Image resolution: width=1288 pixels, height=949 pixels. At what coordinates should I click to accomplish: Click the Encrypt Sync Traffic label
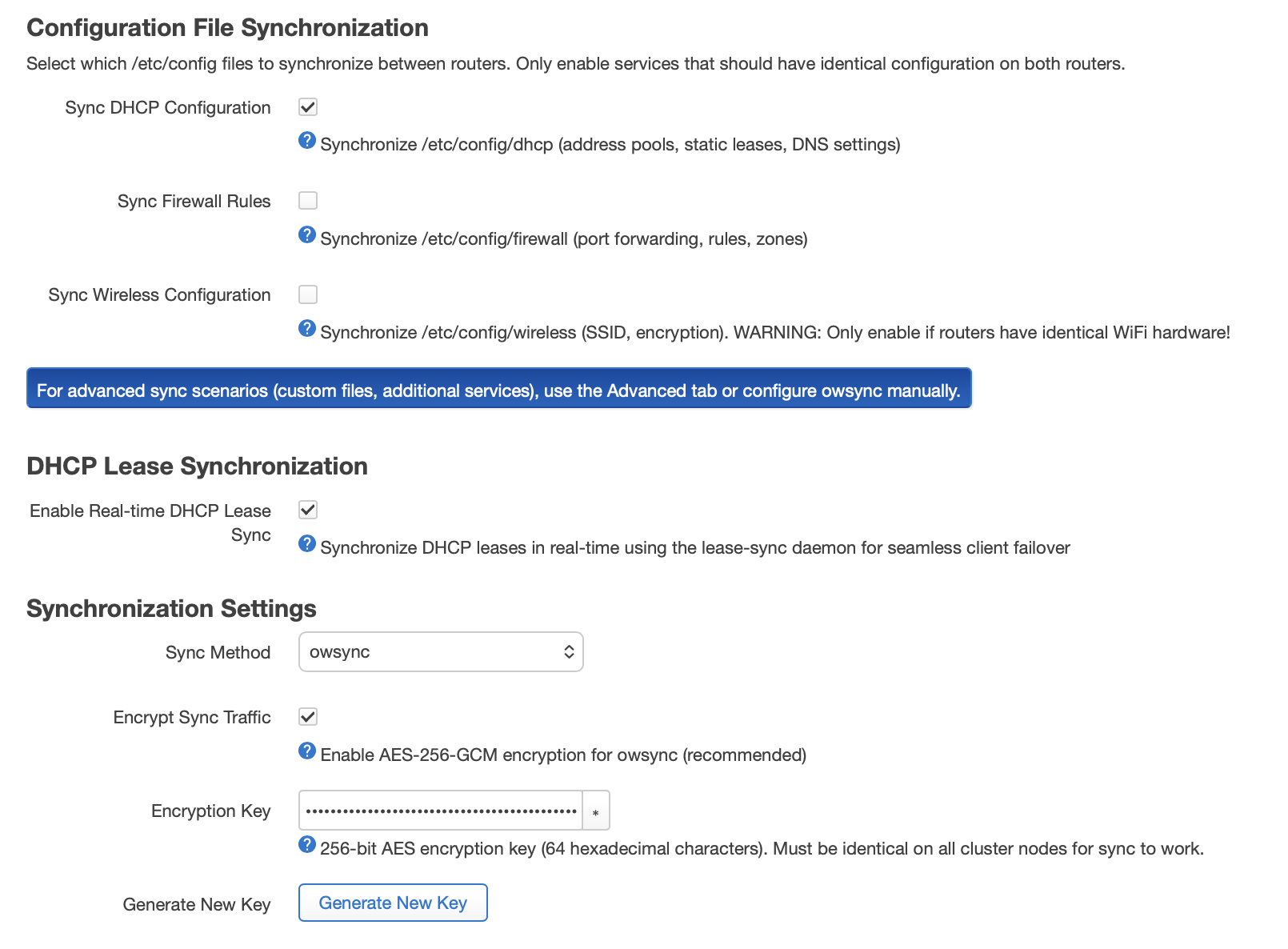pos(192,718)
